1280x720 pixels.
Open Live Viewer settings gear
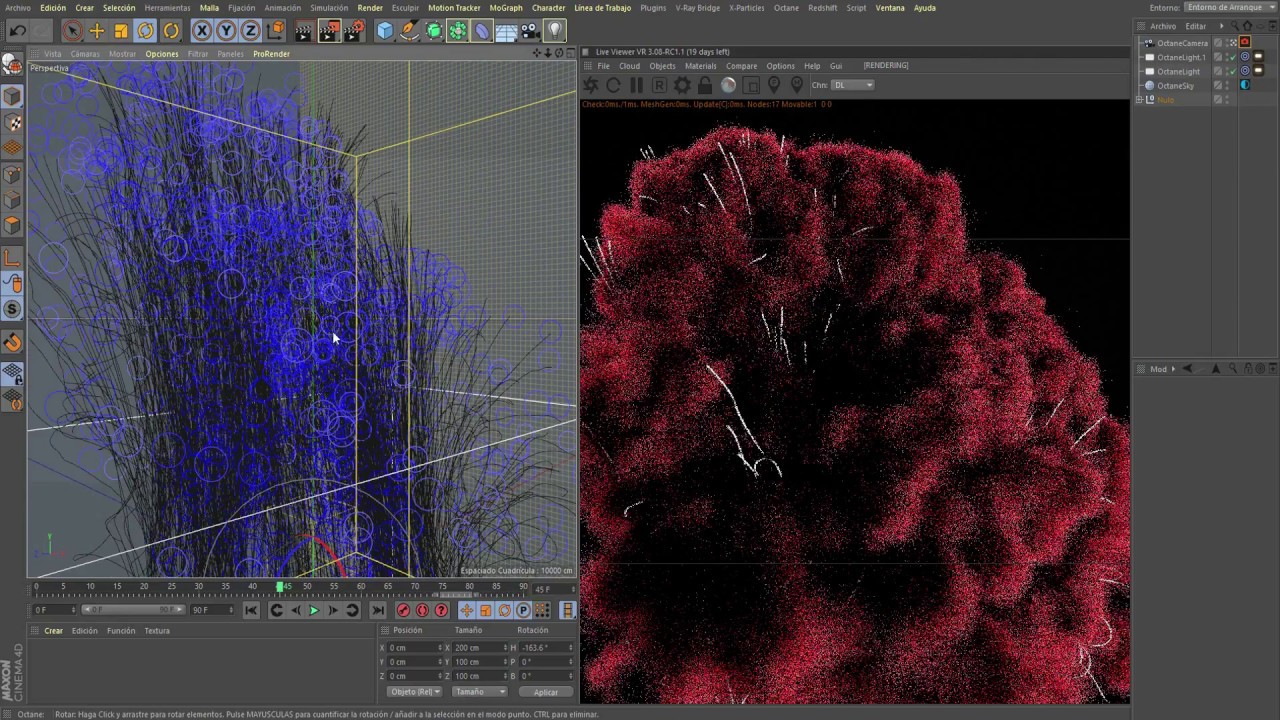(x=682, y=85)
